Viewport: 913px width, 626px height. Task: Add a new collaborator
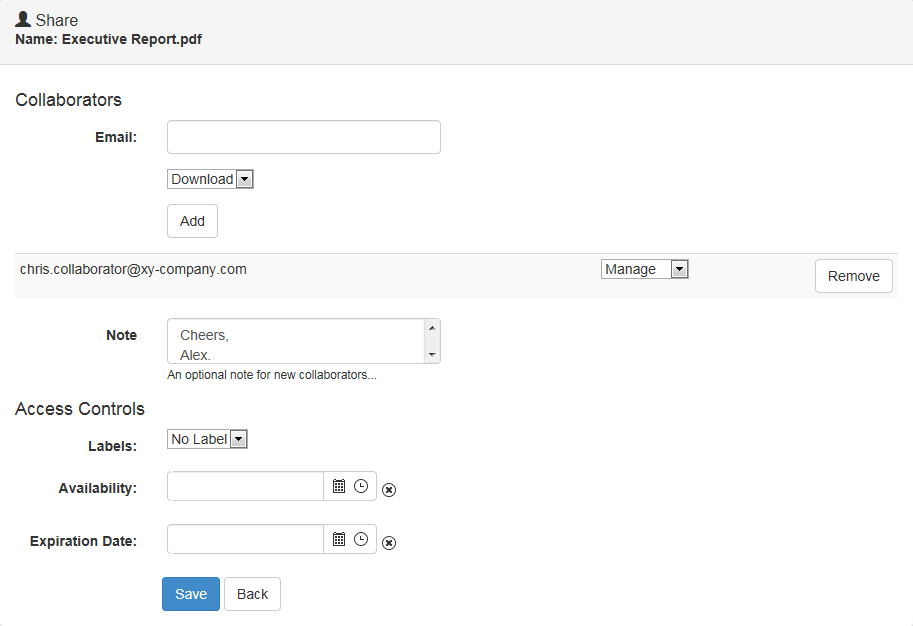(191, 220)
